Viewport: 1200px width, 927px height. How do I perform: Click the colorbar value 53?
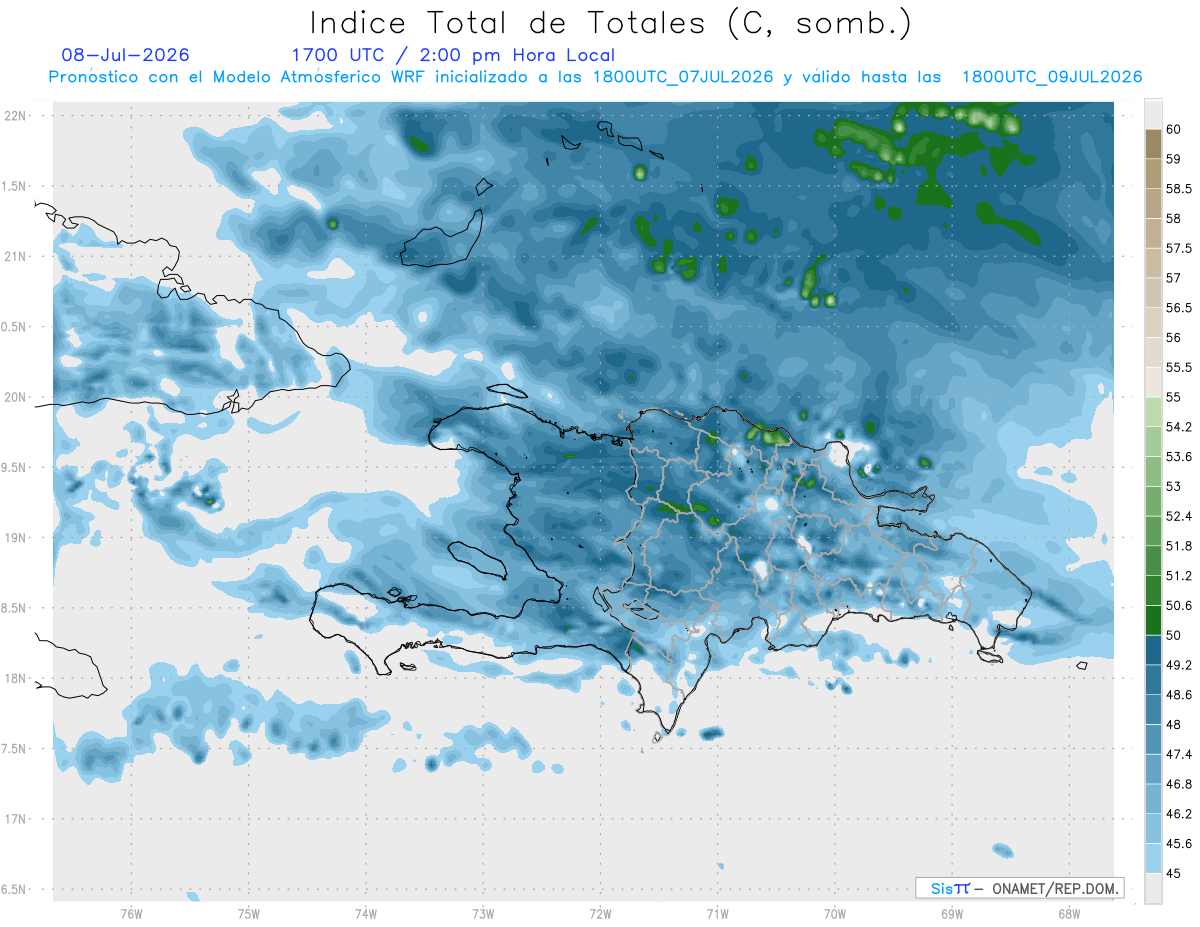coord(1175,487)
